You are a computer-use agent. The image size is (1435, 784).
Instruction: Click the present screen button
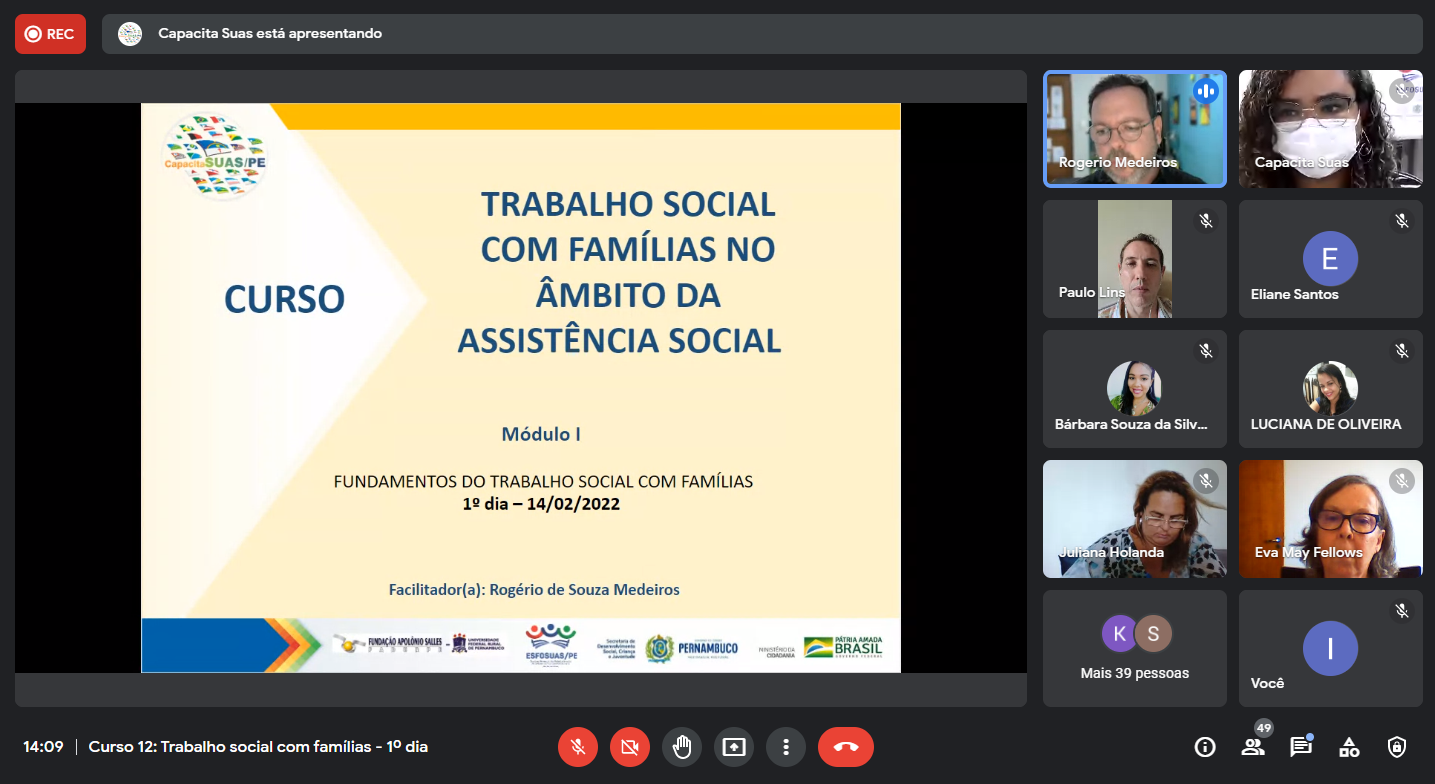tap(734, 747)
